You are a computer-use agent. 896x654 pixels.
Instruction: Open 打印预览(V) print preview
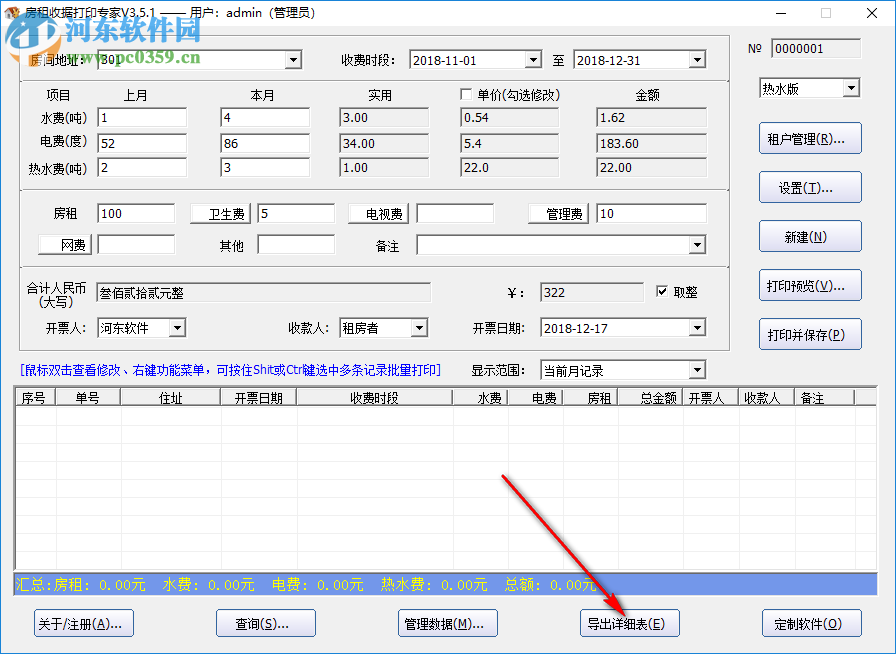(810, 285)
